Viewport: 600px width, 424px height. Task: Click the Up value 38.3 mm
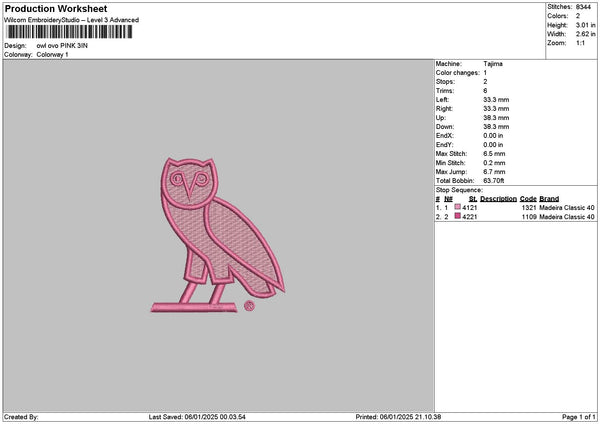pos(496,118)
